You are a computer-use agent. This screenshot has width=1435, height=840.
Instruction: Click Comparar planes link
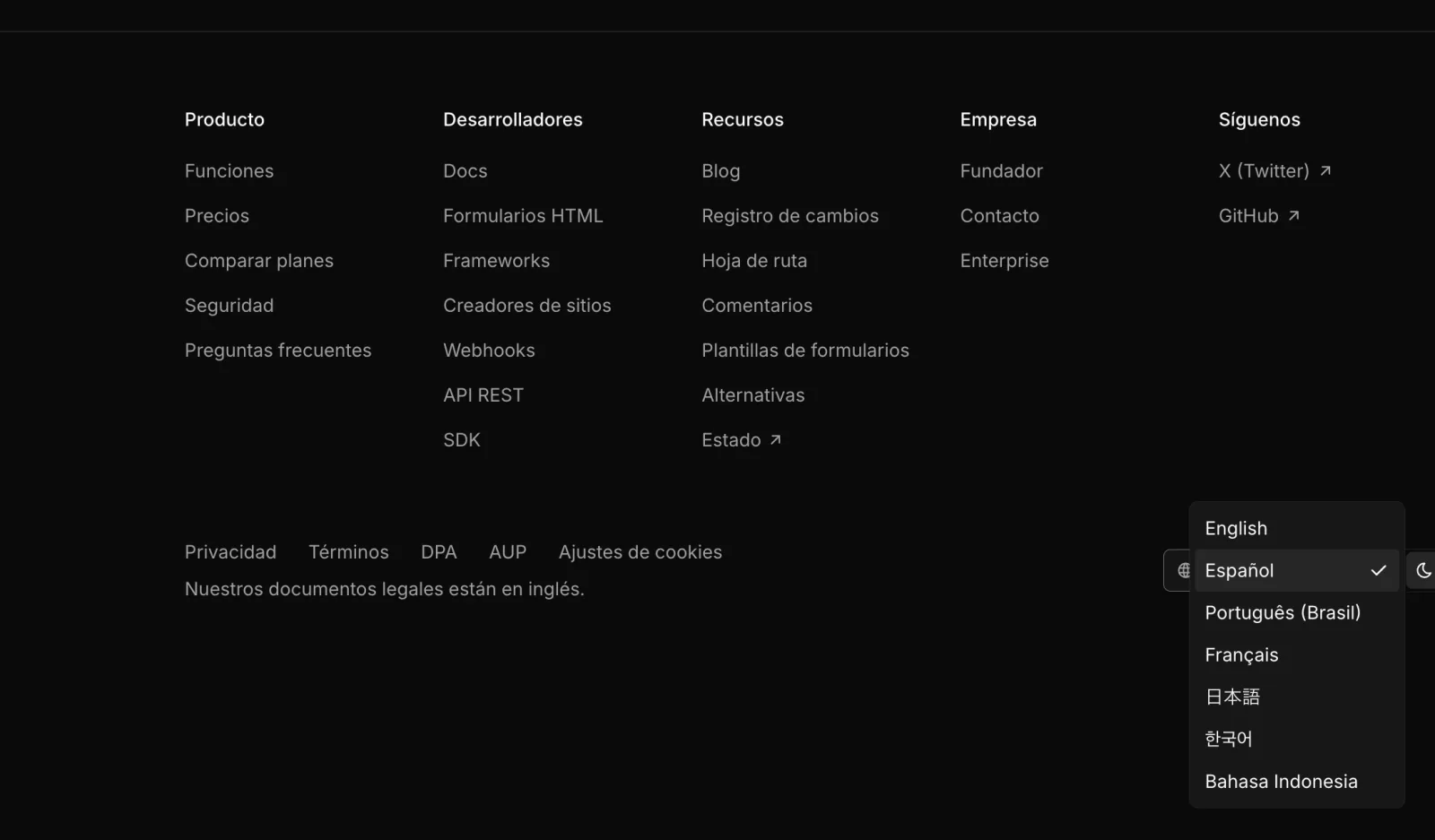click(x=259, y=260)
